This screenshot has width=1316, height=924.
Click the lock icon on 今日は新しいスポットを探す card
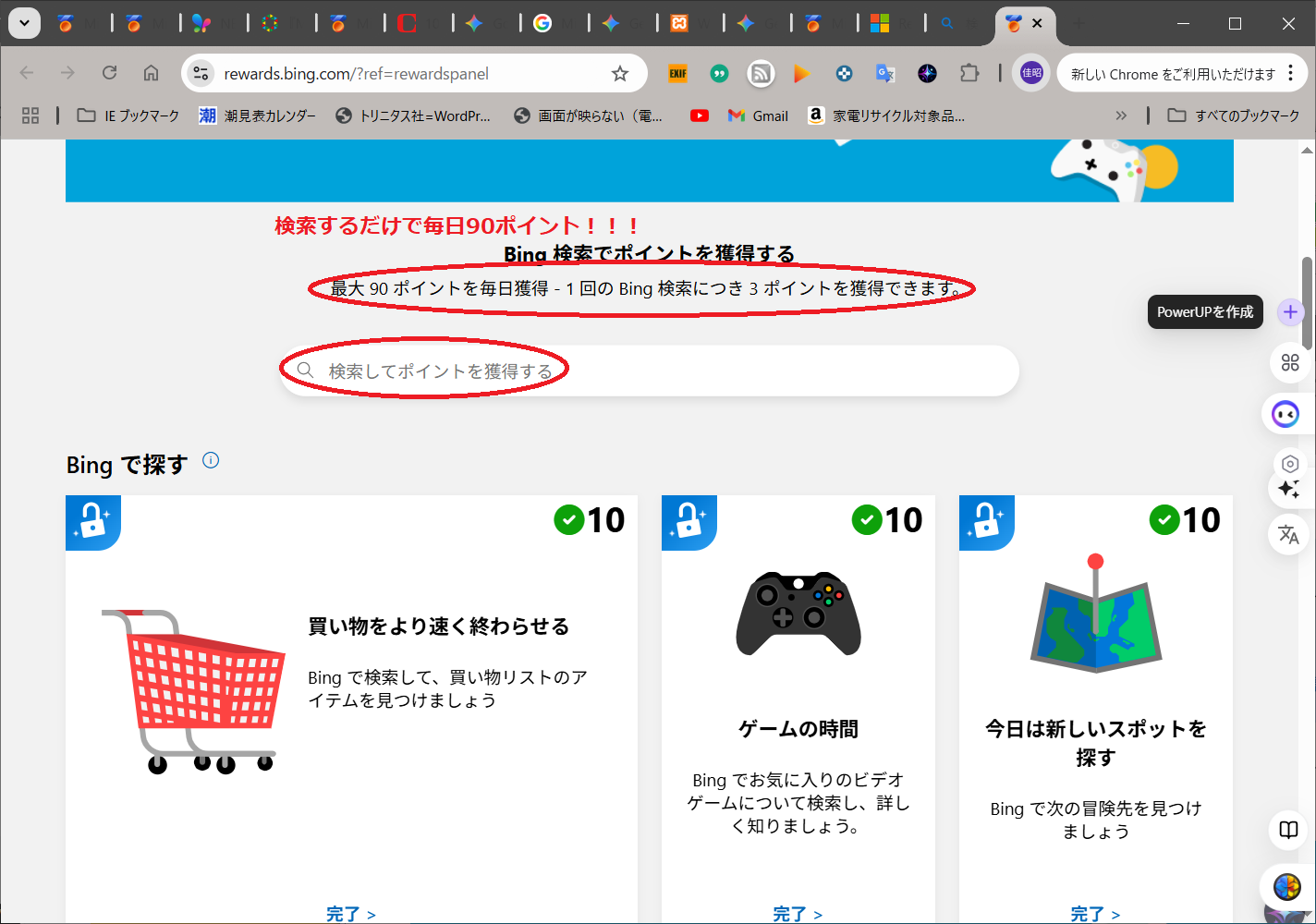pyautogui.click(x=987, y=522)
